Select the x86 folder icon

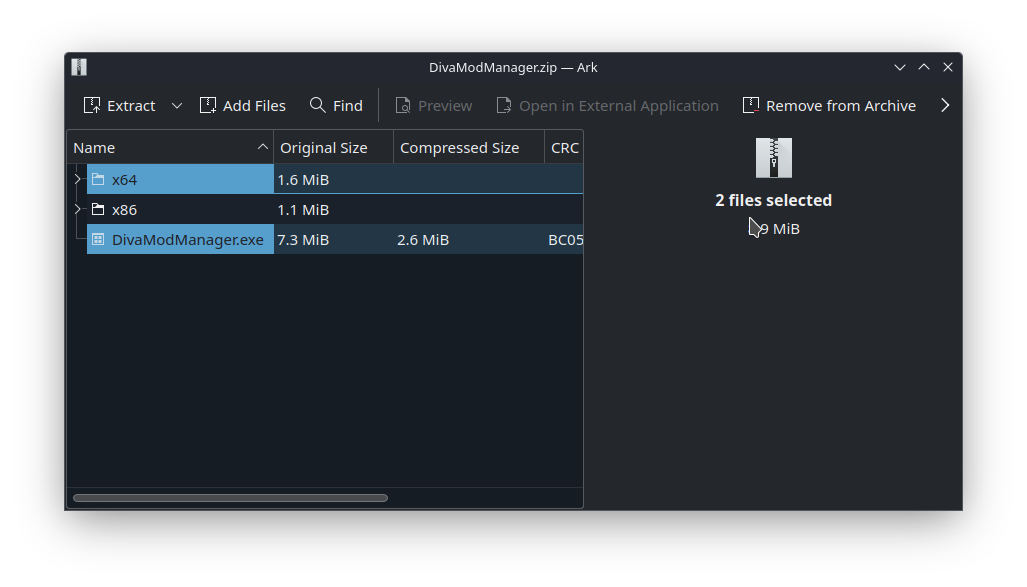click(x=98, y=210)
